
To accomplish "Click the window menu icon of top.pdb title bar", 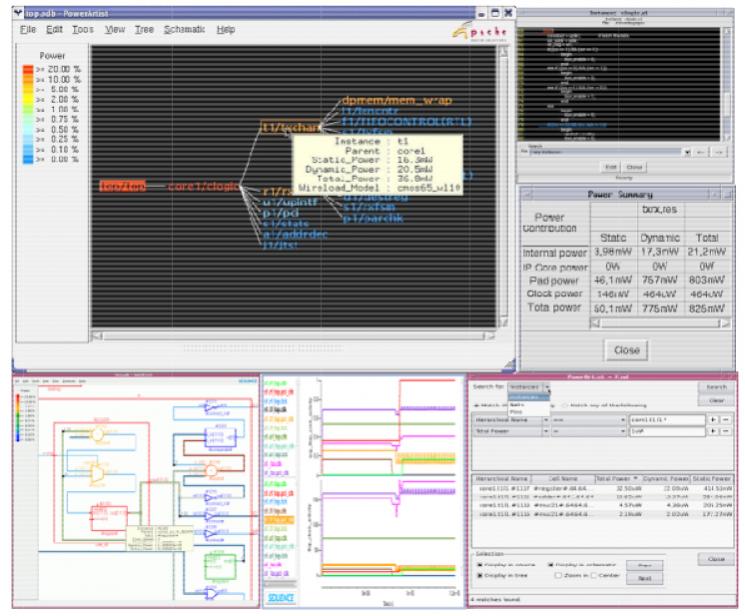I will [18, 12].
